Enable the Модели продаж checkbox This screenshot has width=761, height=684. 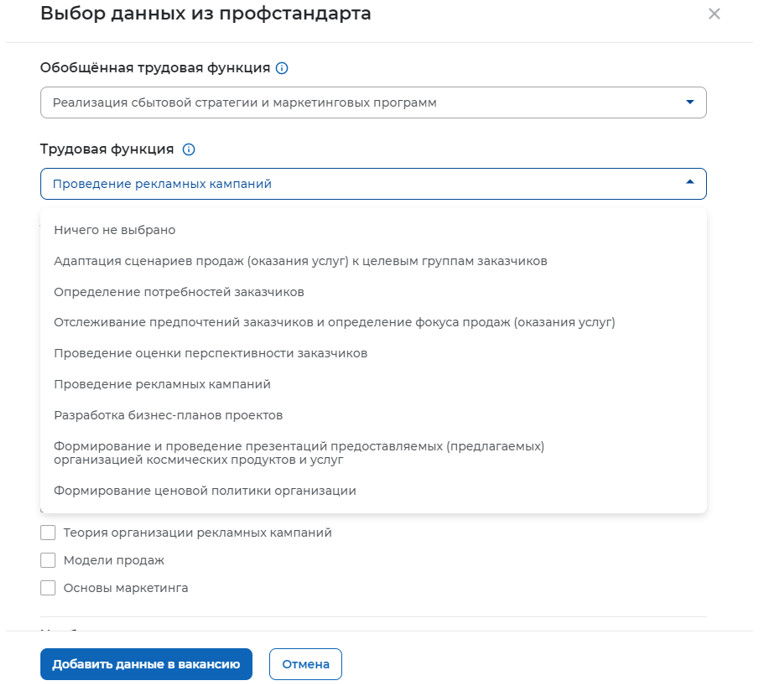[x=48, y=560]
